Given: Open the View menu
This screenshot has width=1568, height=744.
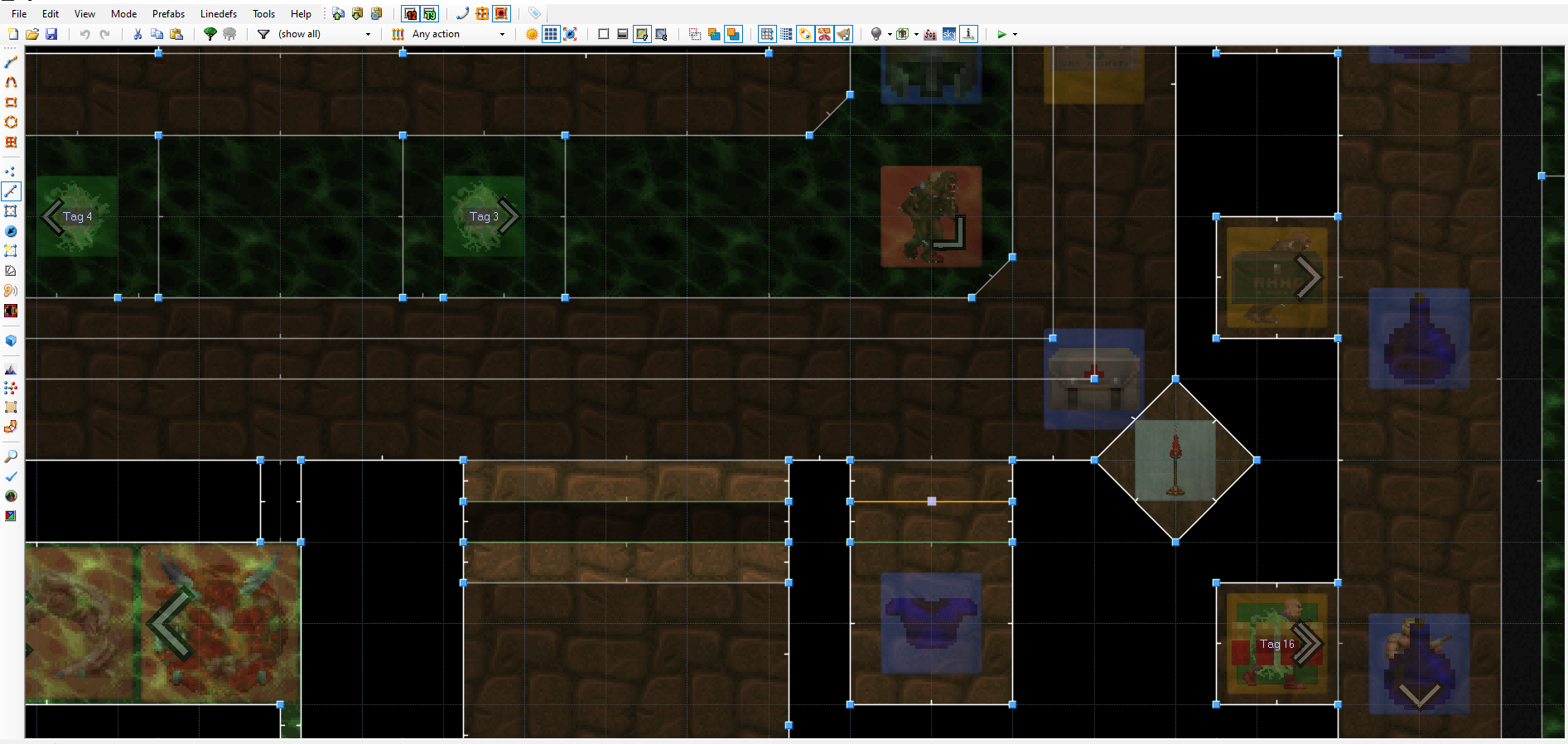Looking at the screenshot, I should click(x=84, y=13).
